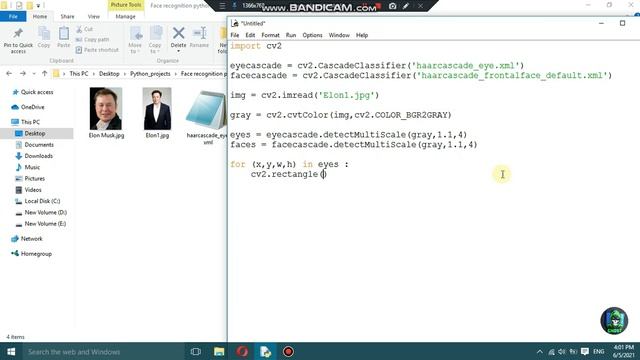Click Python IDLE taskbar icon

(265, 351)
